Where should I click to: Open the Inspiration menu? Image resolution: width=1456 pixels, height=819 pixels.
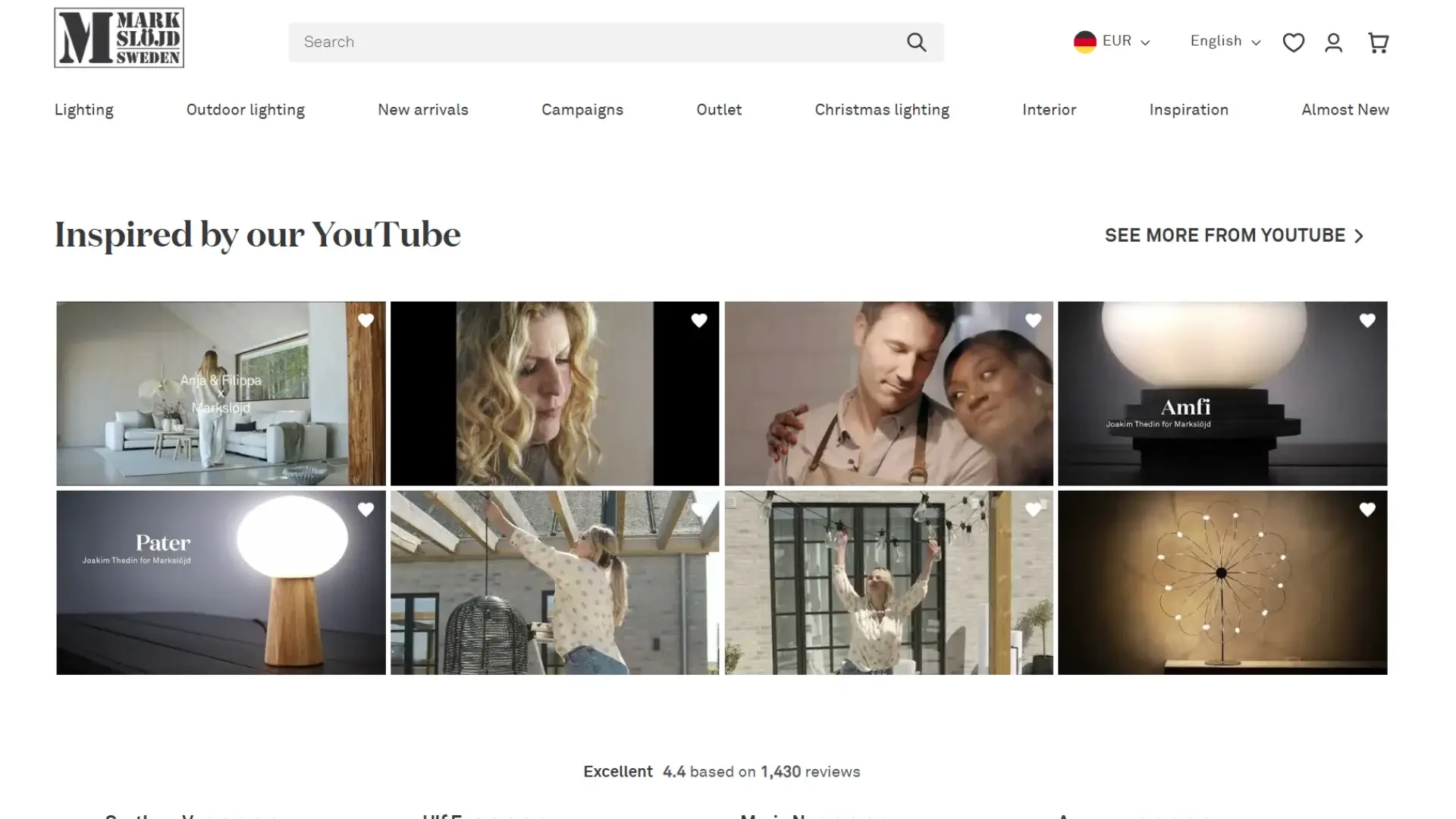tap(1188, 110)
